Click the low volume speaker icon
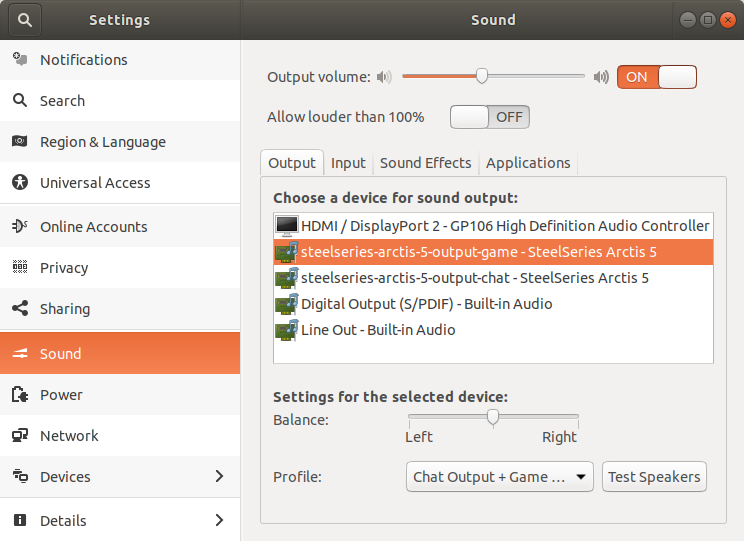Viewport: 744px width, 541px height. 384,77
